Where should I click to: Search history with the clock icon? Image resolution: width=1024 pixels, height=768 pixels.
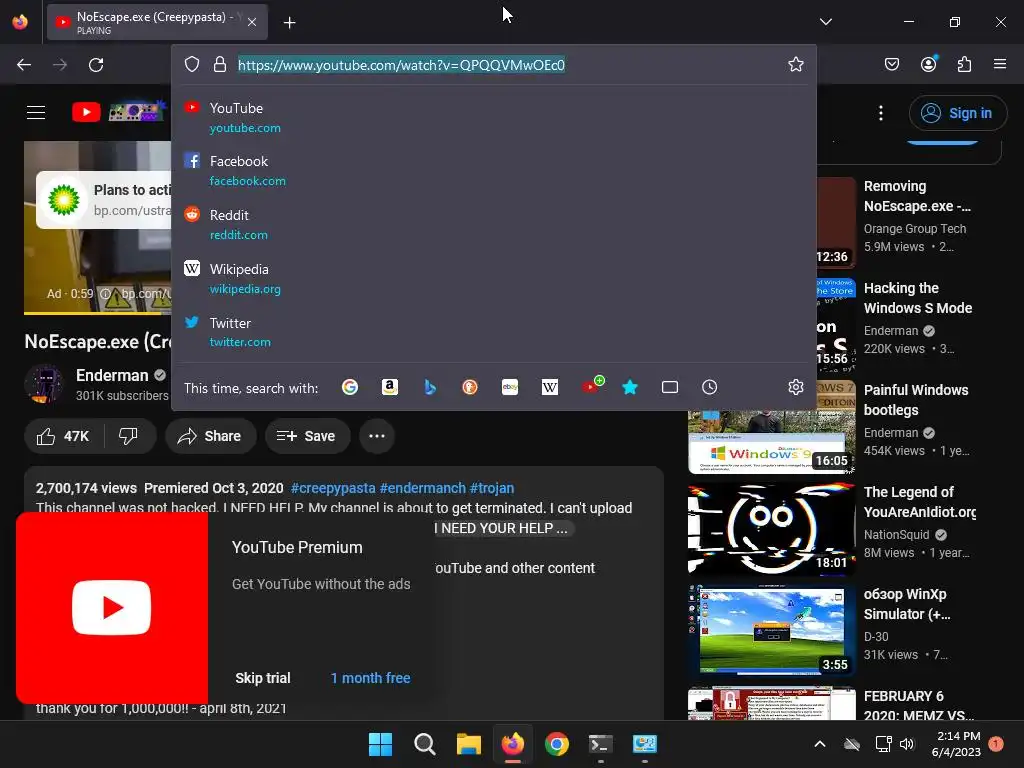(x=709, y=387)
